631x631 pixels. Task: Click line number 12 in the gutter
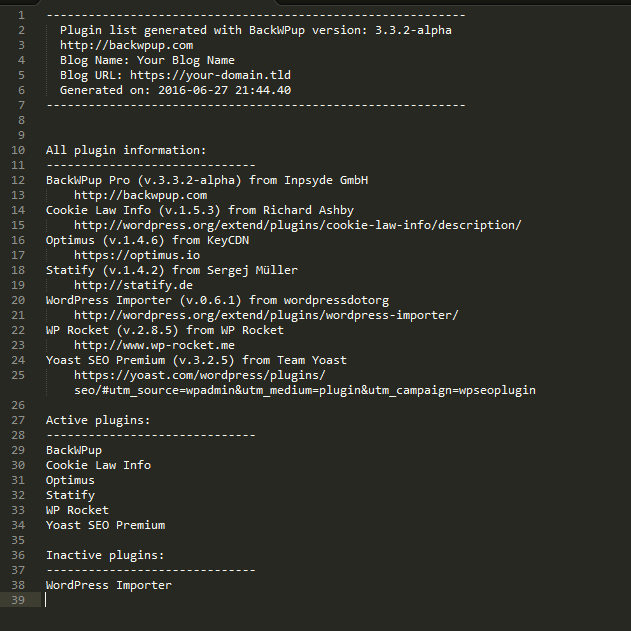(18, 180)
